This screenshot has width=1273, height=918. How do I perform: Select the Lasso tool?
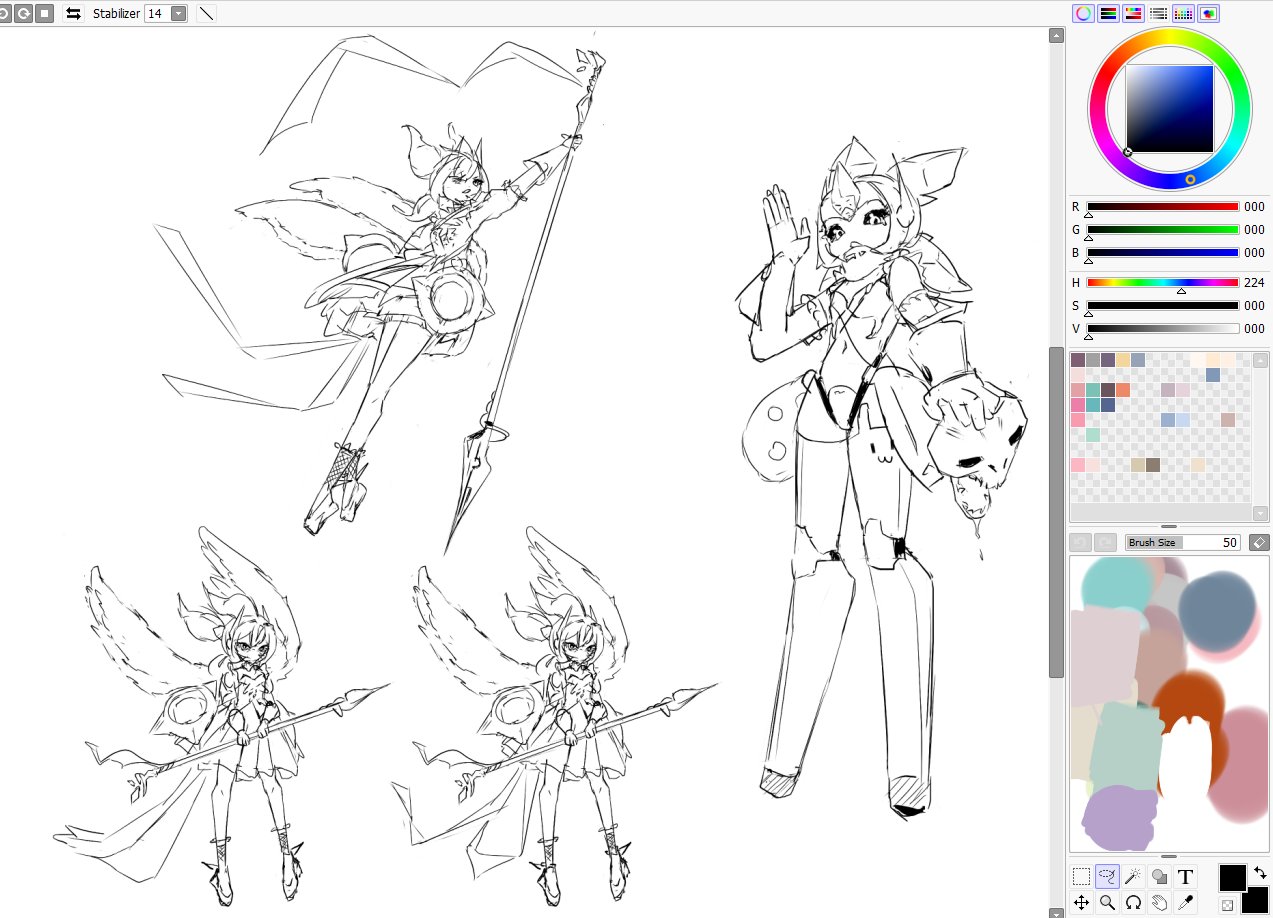1107,877
